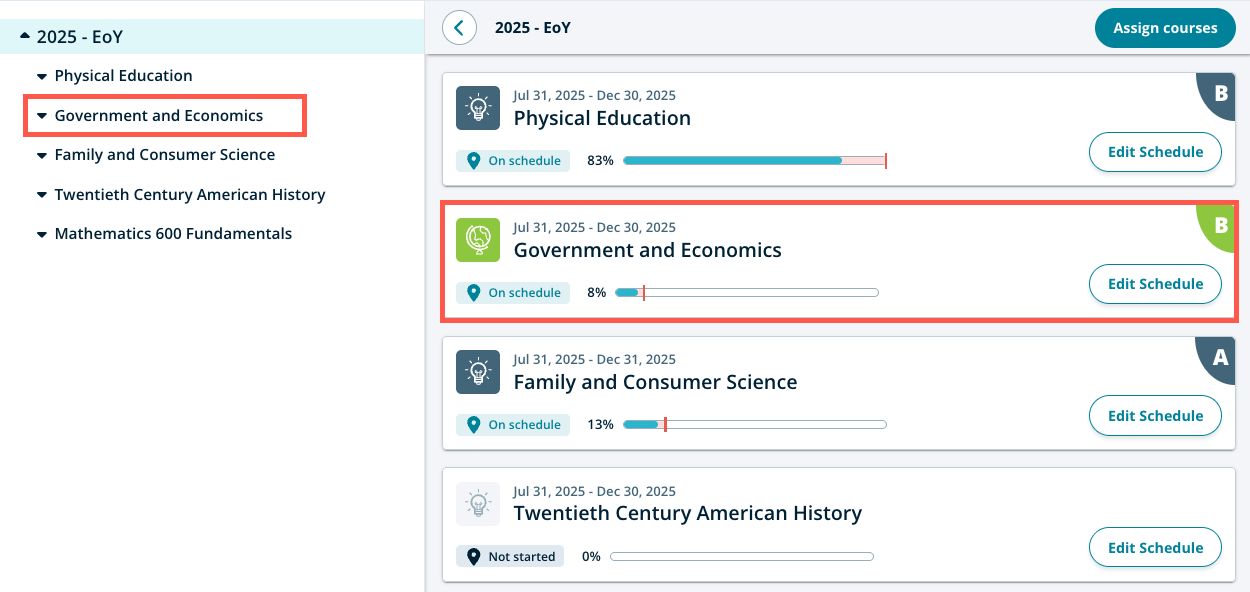The width and height of the screenshot is (1250, 592).
Task: Expand Physical Education in sidebar tree
Action: 42,76
